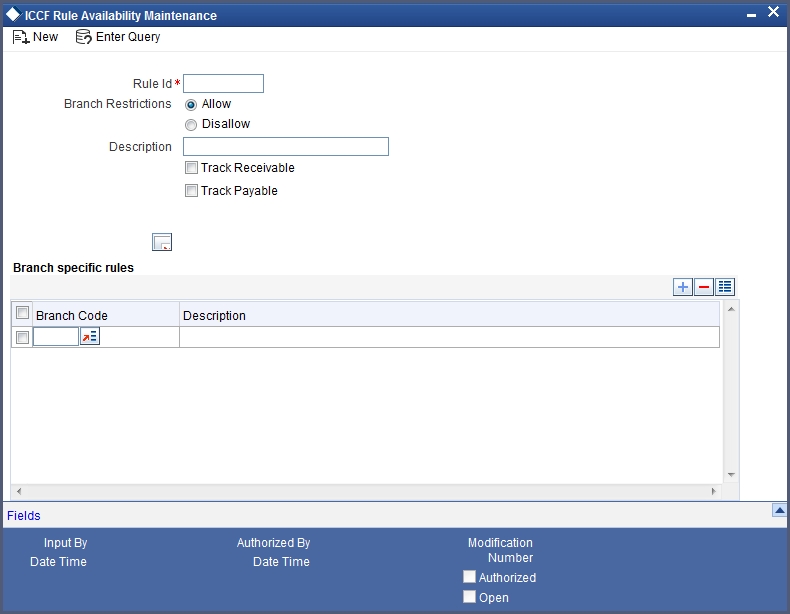Click the Enter Query text label

coord(128,37)
